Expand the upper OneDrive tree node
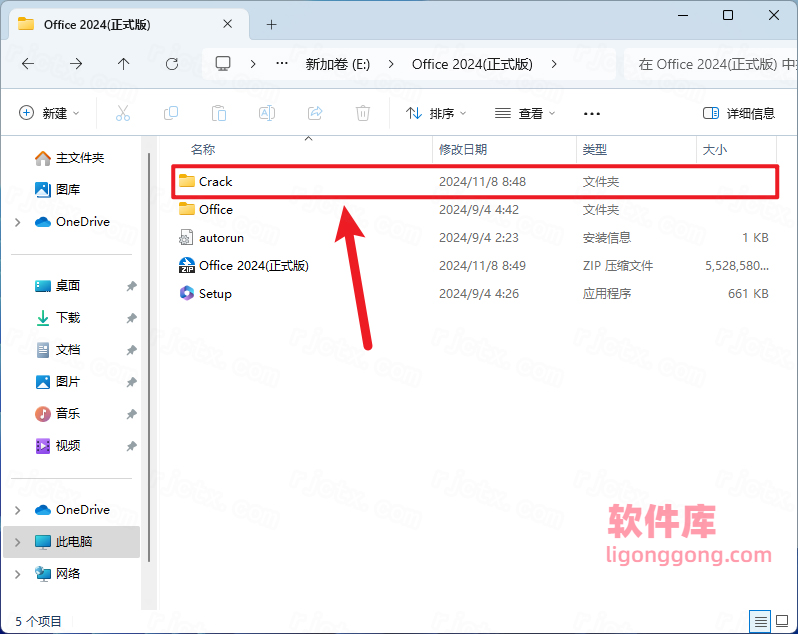Screen dimensions: 798x634 [18, 222]
